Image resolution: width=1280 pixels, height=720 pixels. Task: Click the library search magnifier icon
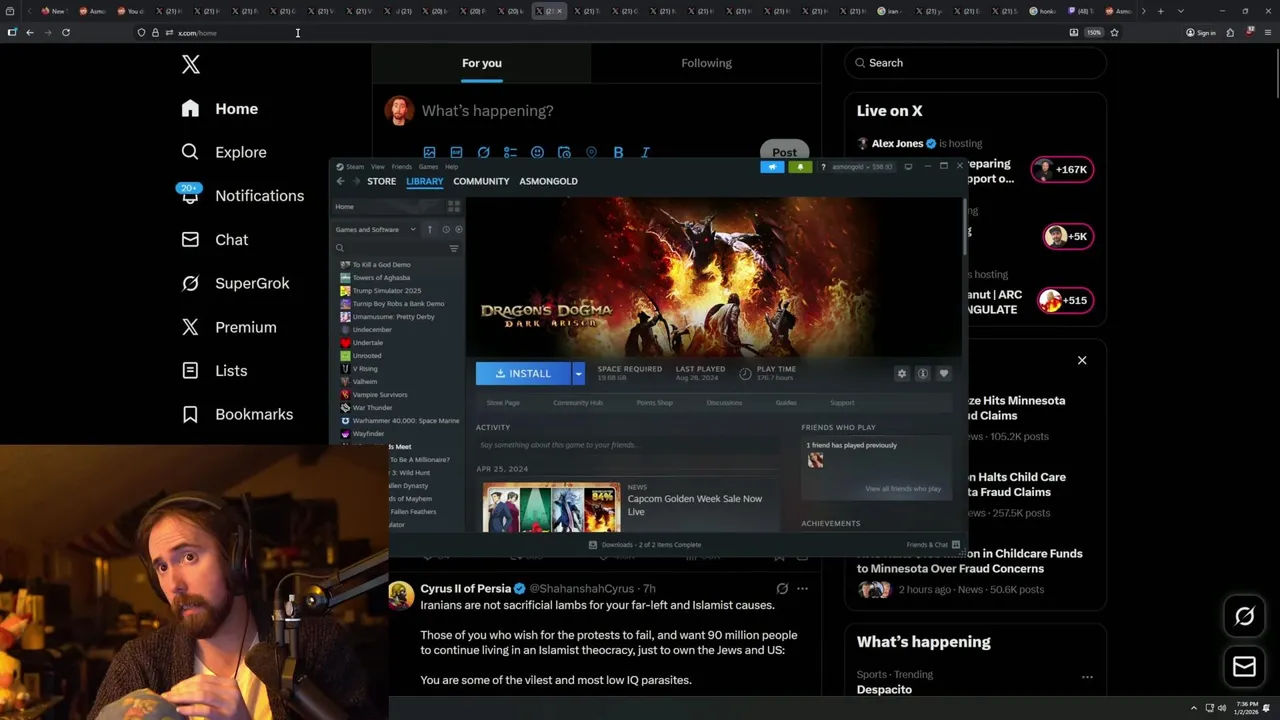point(340,248)
